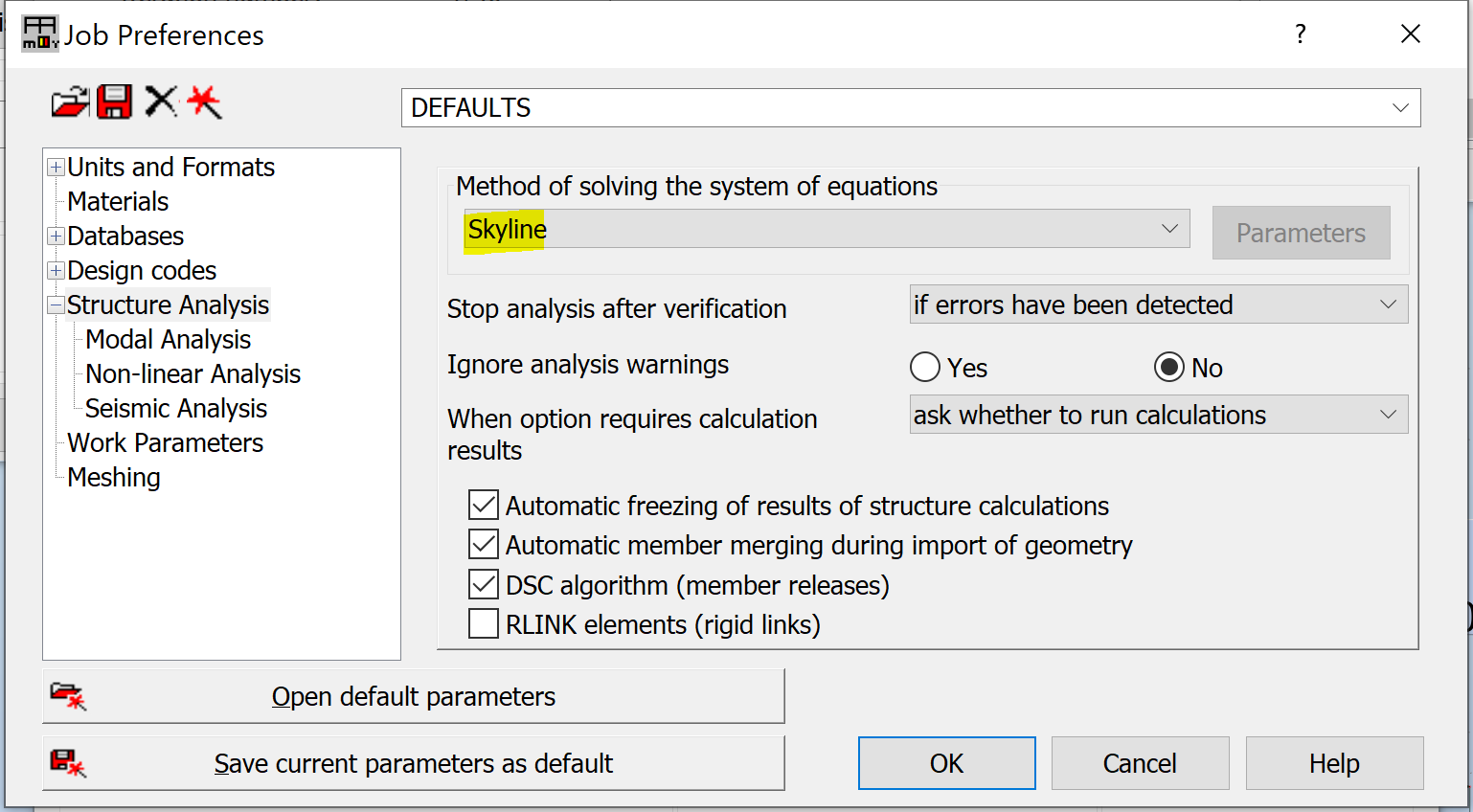This screenshot has width=1473, height=812.
Task: Click the Job Preferences title bar icon
Action: pos(38,34)
